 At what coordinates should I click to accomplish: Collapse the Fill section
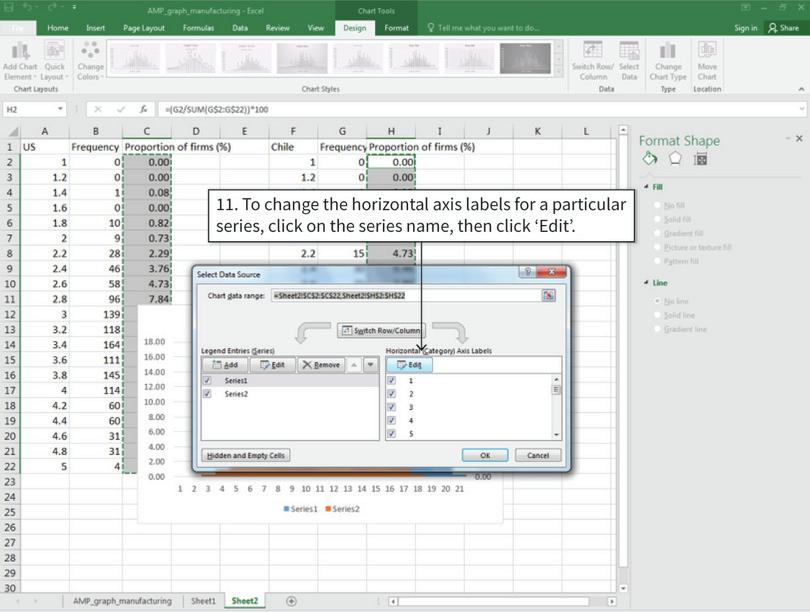(648, 187)
